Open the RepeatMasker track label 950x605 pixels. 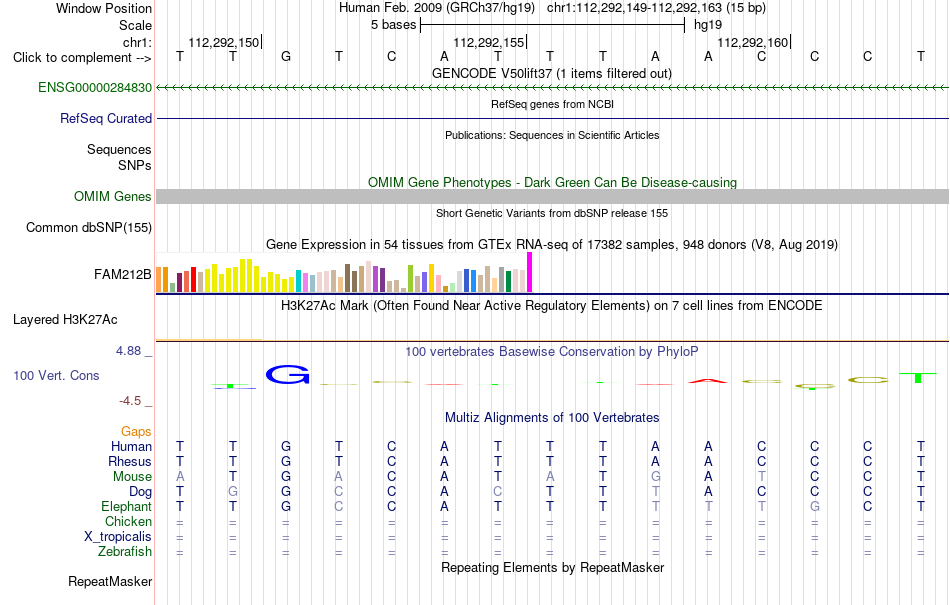(110, 582)
